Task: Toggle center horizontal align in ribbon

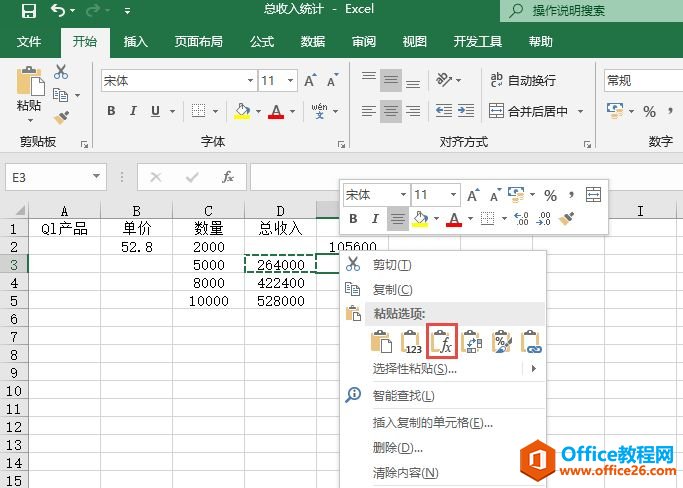Action: point(391,111)
